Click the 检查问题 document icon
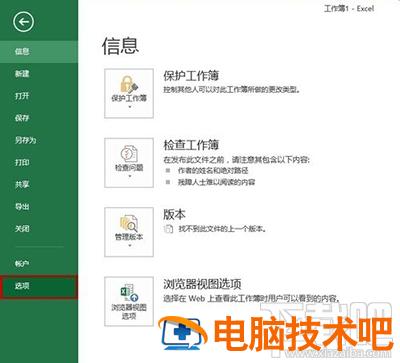This screenshot has width=400, height=363. pos(129,153)
